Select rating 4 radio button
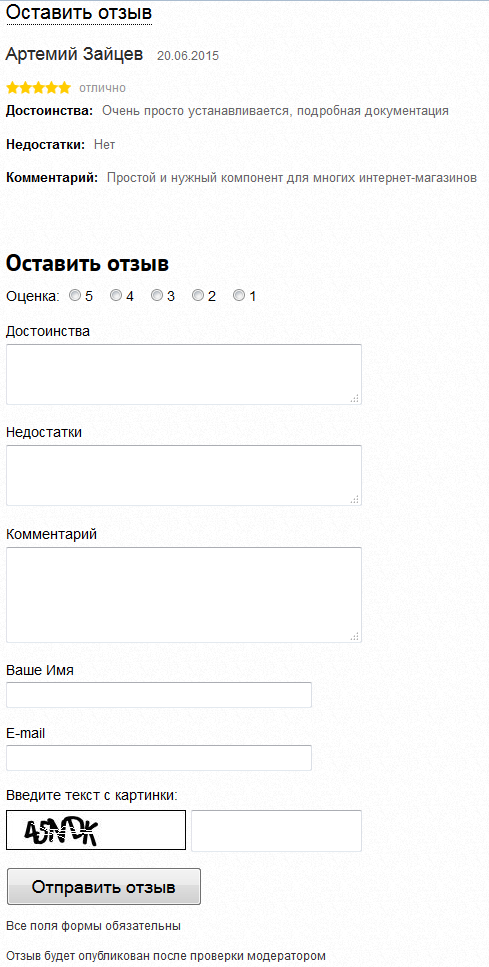 pyautogui.click(x=115, y=296)
